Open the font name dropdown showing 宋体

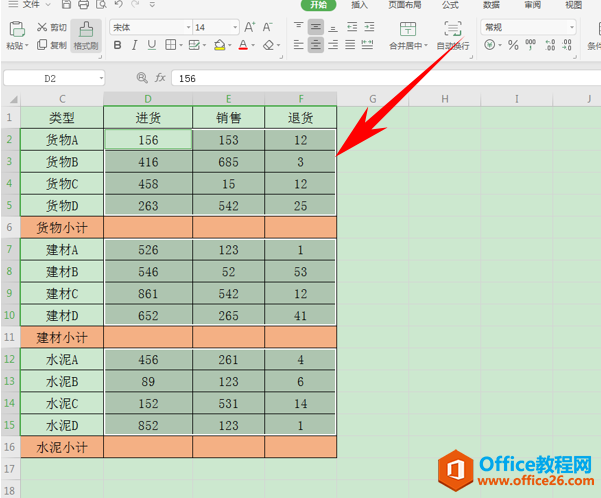148,28
